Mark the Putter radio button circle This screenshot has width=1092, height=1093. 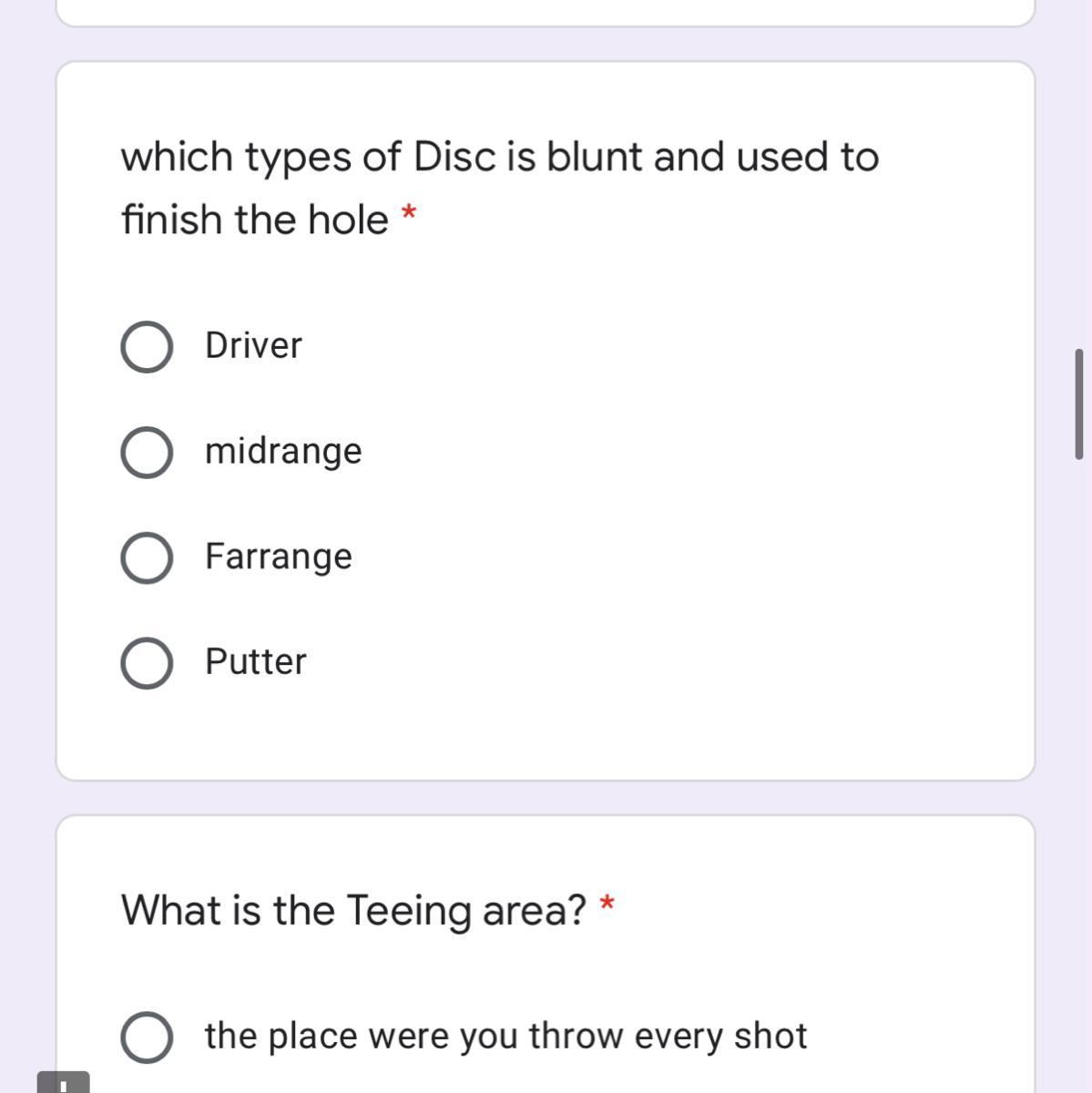point(147,663)
